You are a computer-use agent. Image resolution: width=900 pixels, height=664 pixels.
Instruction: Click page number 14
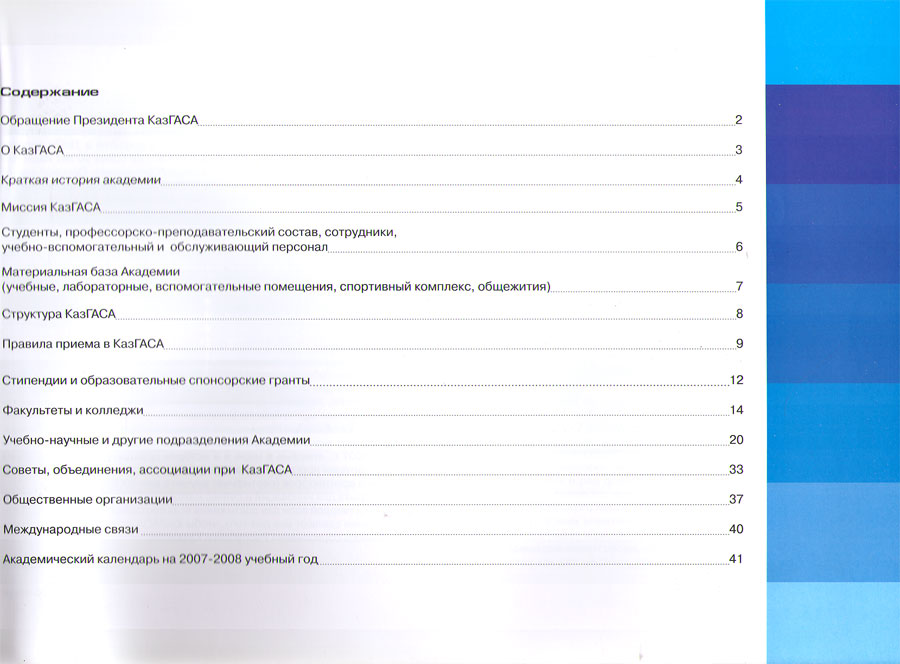click(x=736, y=410)
